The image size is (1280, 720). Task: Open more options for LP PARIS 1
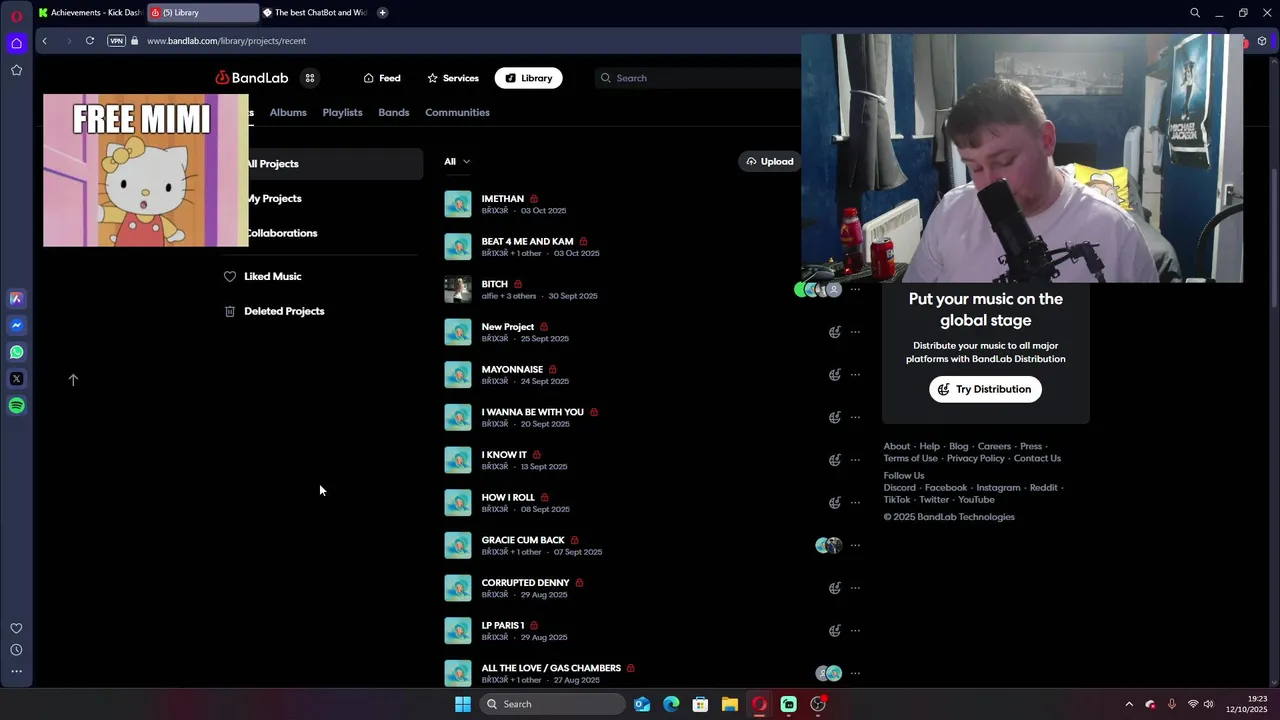tap(855, 631)
